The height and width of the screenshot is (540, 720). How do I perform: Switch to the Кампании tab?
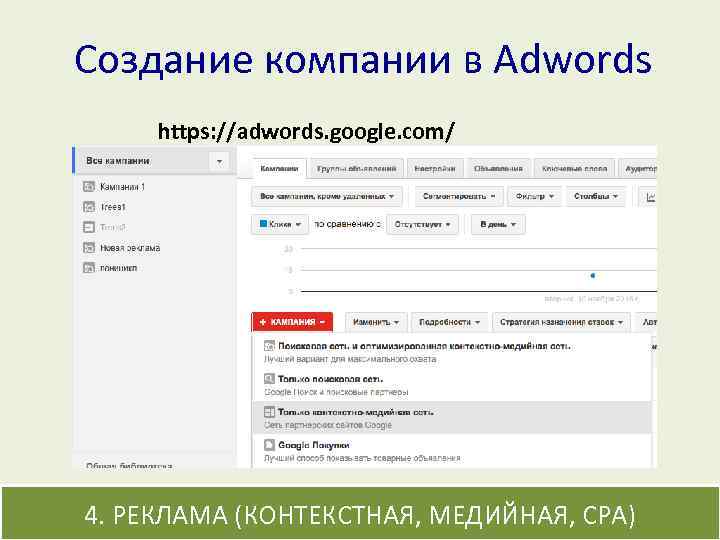279,169
